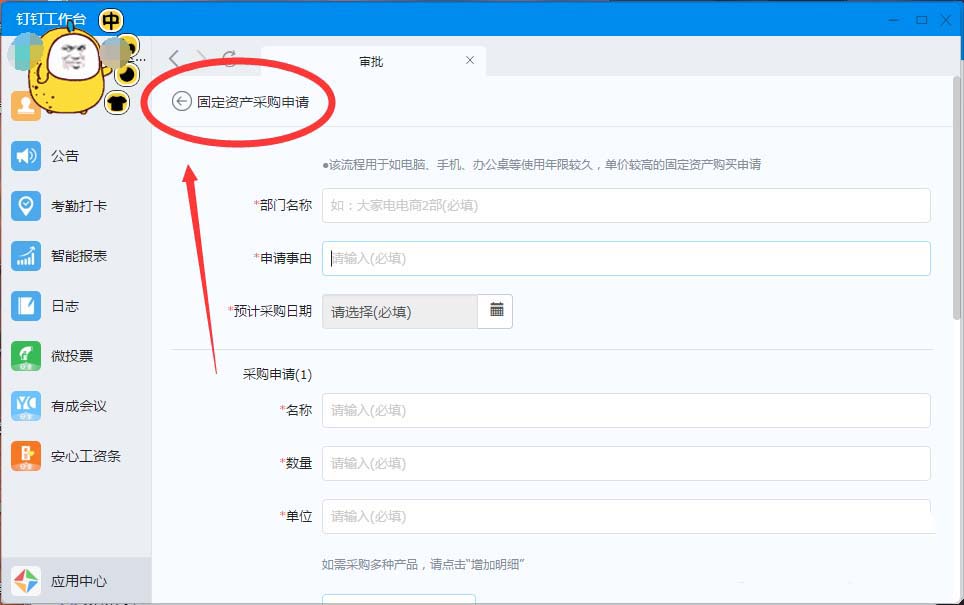Image resolution: width=964 pixels, height=605 pixels.
Task: Switch to the 审批 tab
Action: (371, 61)
